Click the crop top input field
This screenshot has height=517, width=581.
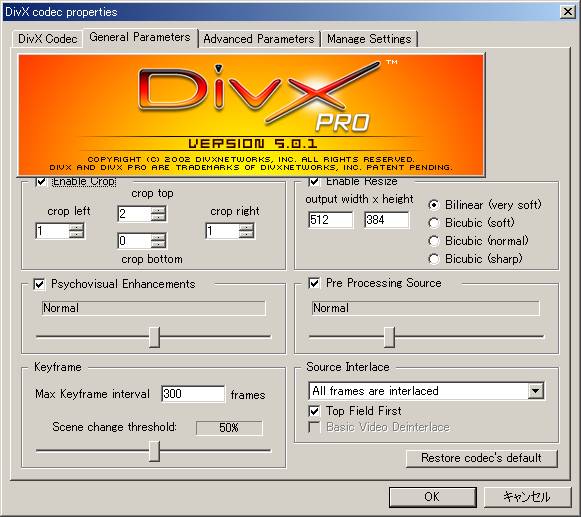click(x=134, y=214)
